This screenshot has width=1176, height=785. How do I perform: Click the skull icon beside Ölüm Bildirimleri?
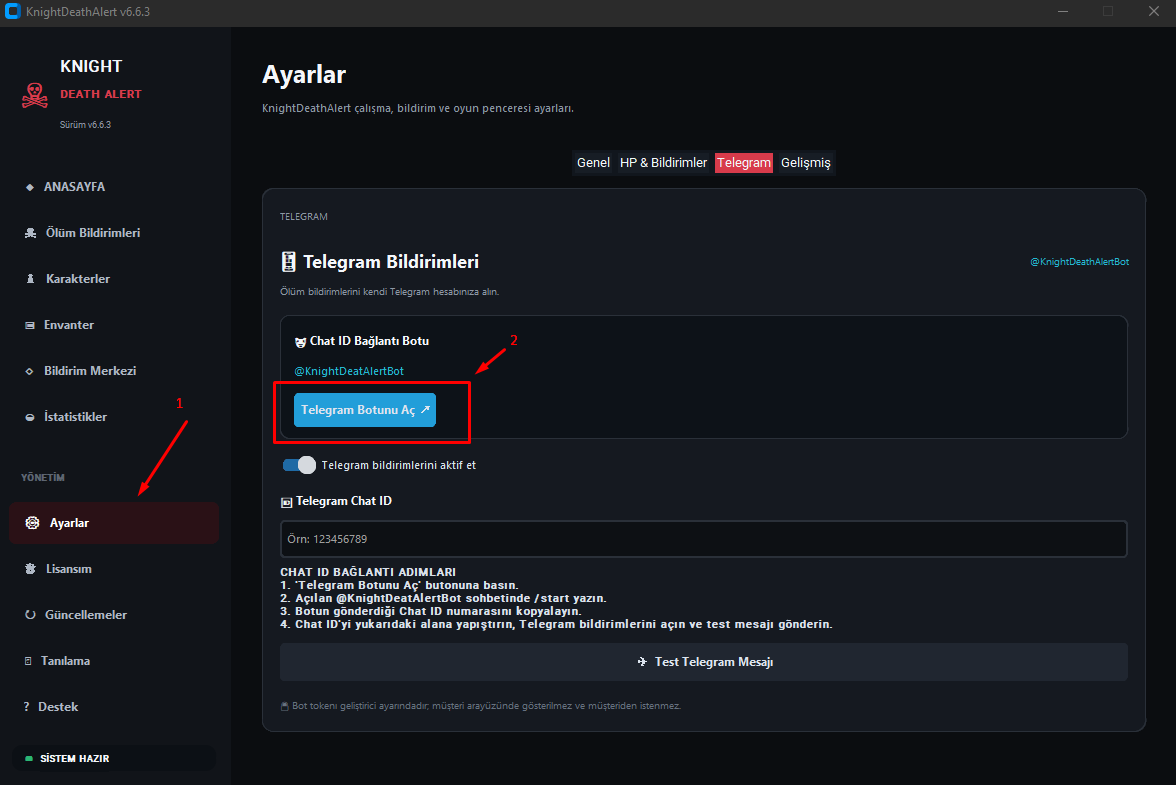[x=30, y=233]
